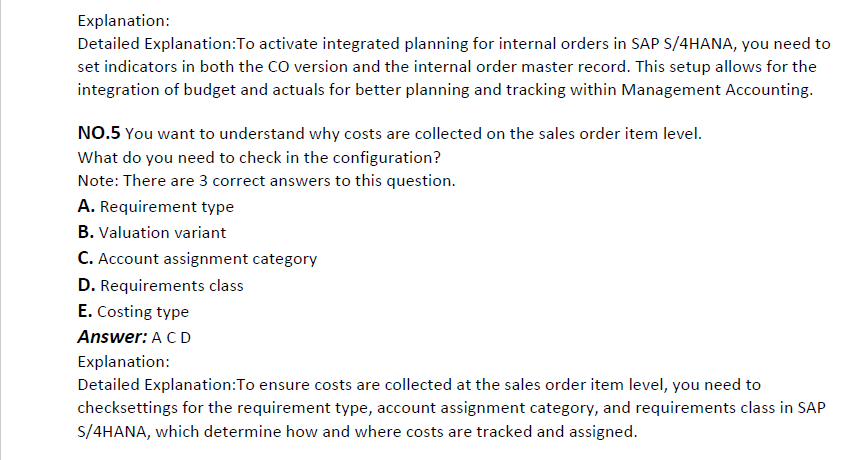This screenshot has height=460, width=861.
Task: Click the Explanation: heading below the answer
Action: click(x=124, y=362)
